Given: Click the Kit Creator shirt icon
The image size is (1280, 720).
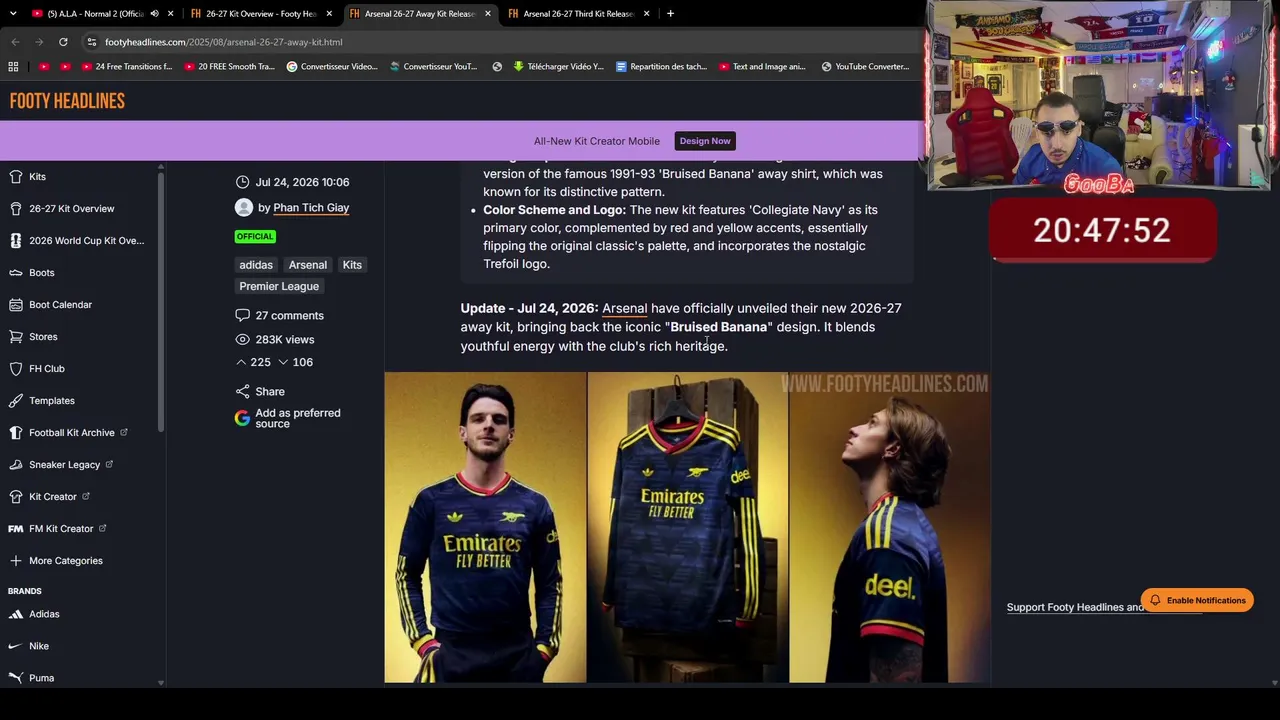Looking at the screenshot, I should (x=15, y=497).
